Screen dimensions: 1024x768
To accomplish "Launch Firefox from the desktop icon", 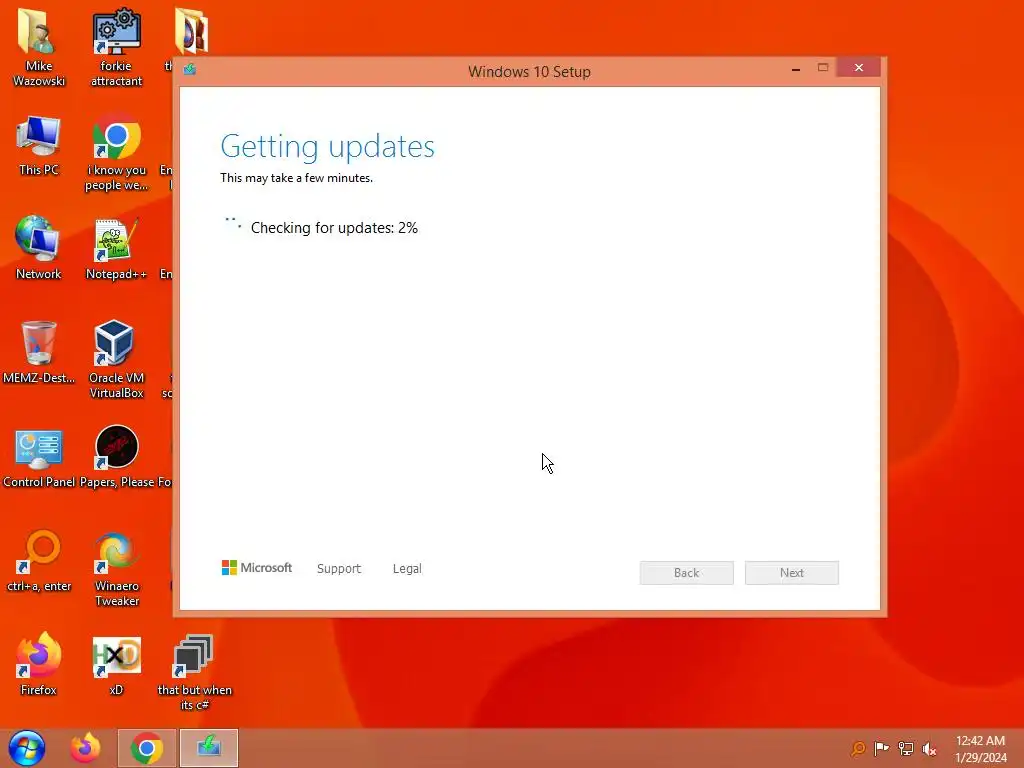I will pyautogui.click(x=39, y=664).
